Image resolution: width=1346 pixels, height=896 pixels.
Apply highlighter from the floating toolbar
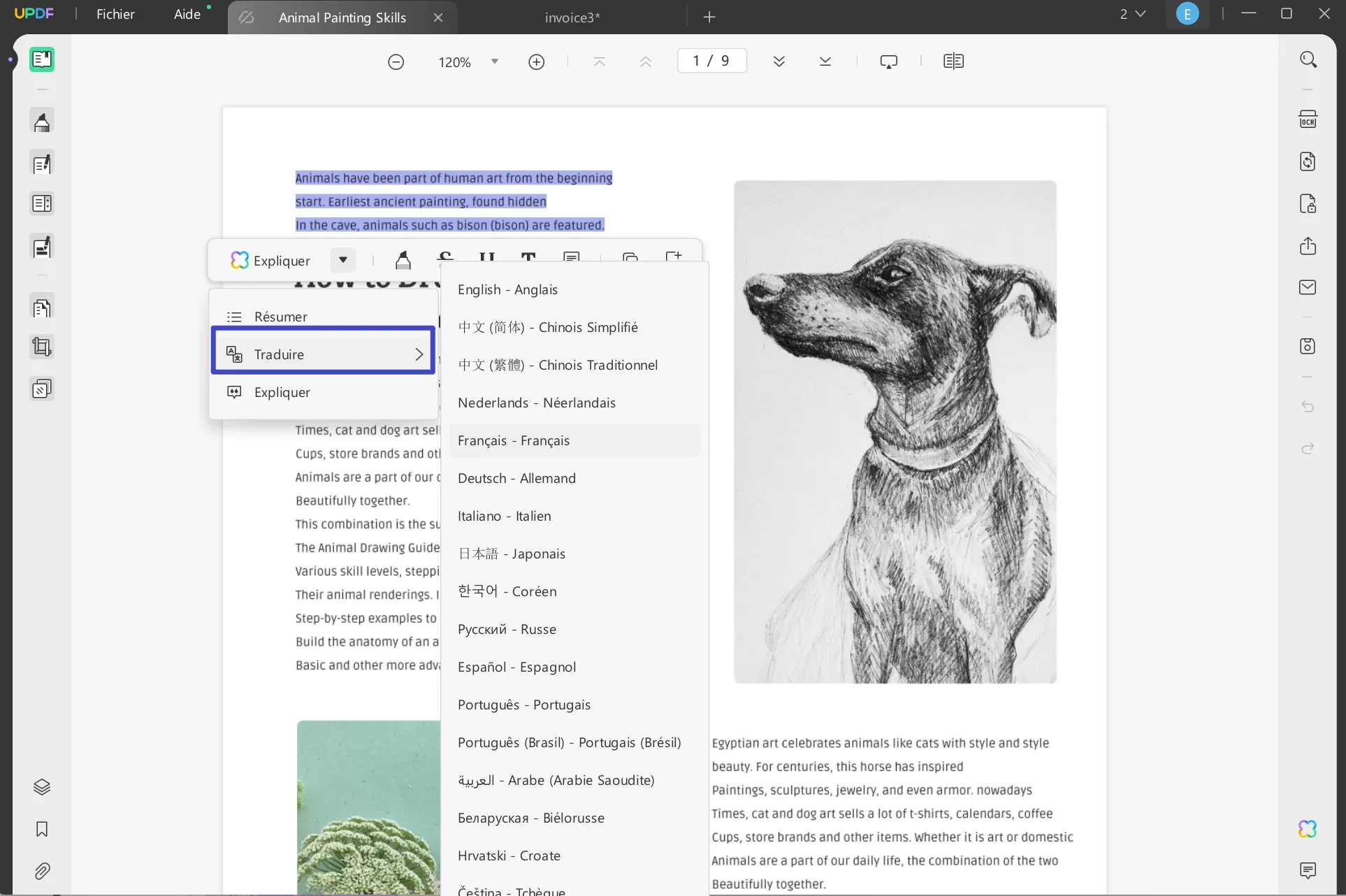click(403, 259)
